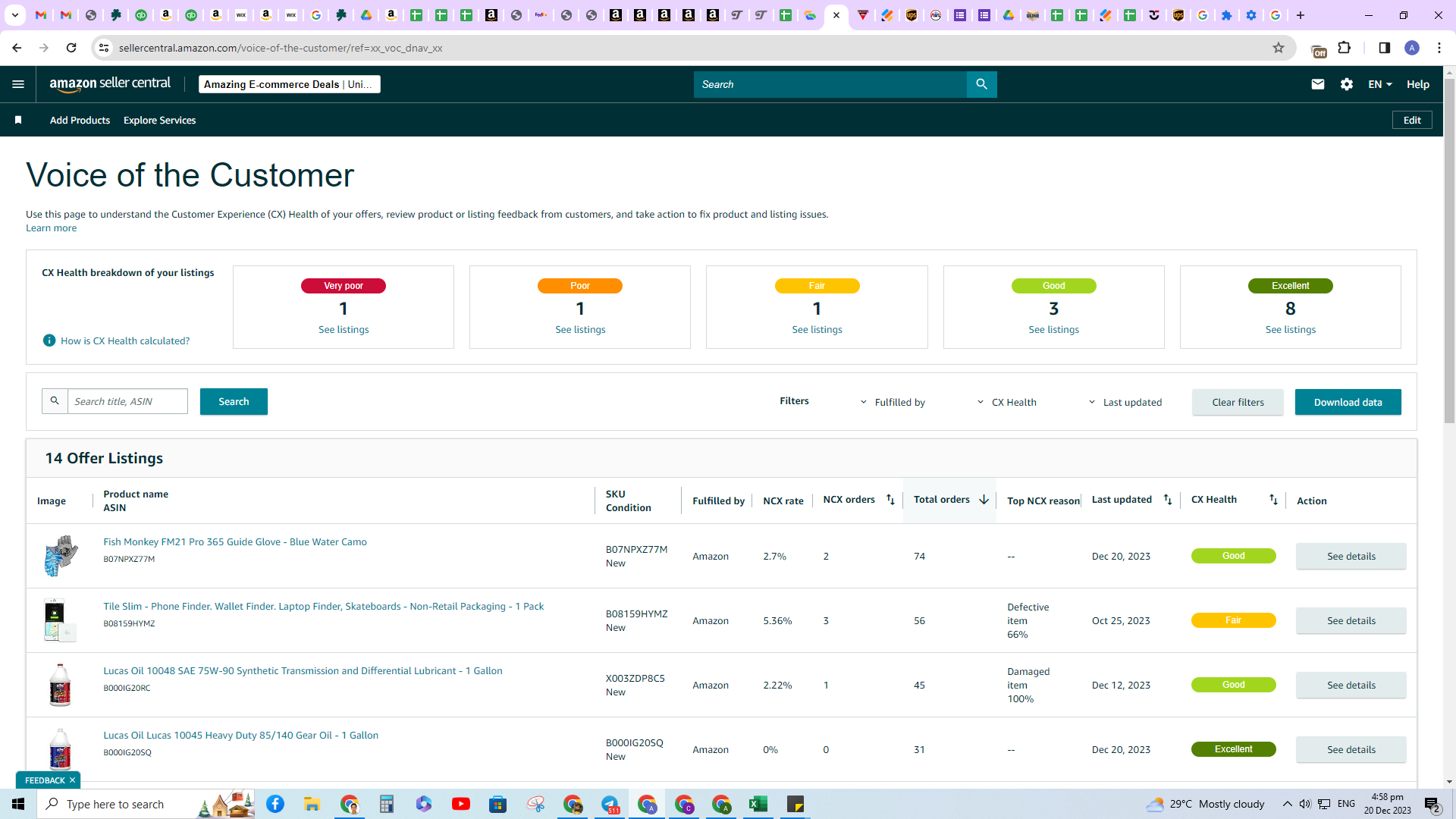Switch to Excel in the taskbar
The image size is (1456, 819).
(758, 804)
